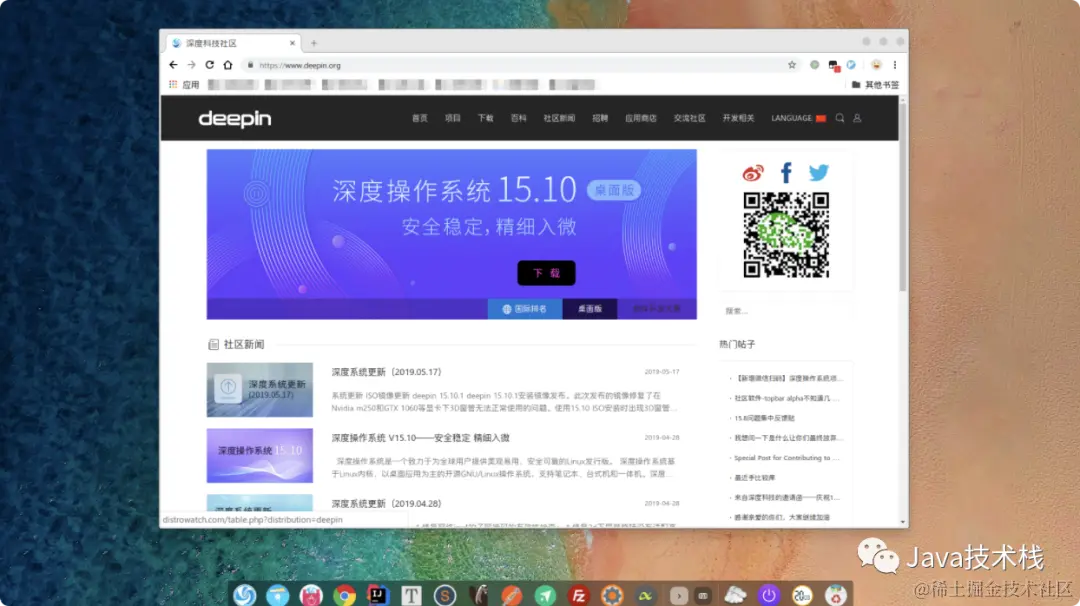The height and width of the screenshot is (606, 1080).
Task: Click the sidebar 搜索 input box
Action: point(785,311)
